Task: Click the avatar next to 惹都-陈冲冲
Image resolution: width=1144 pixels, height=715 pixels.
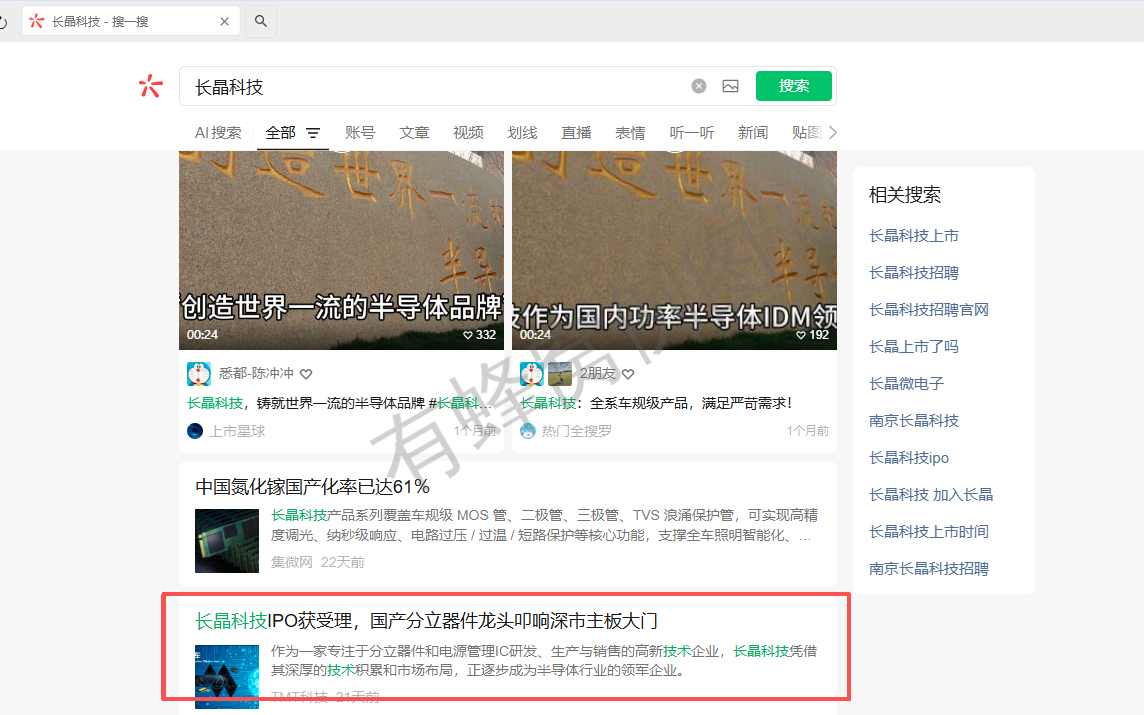Action: [x=199, y=374]
